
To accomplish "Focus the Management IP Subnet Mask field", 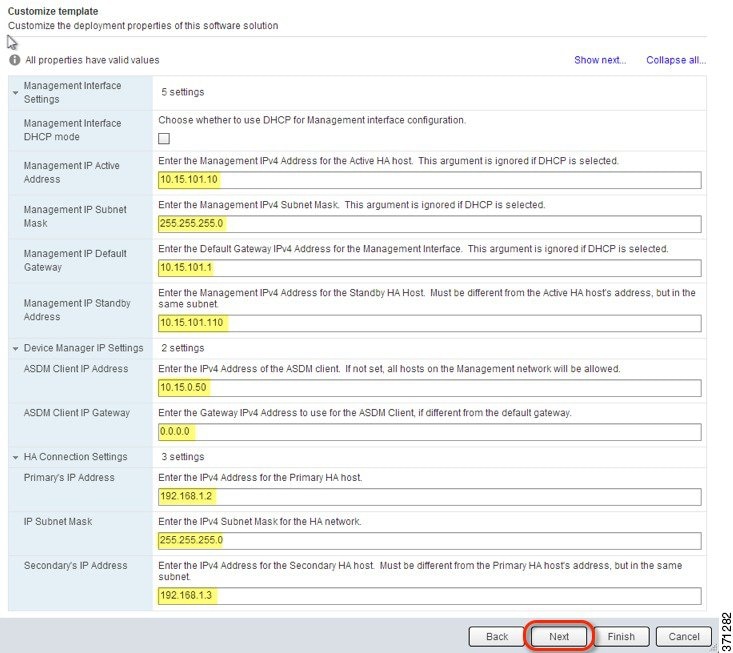I will click(x=430, y=224).
